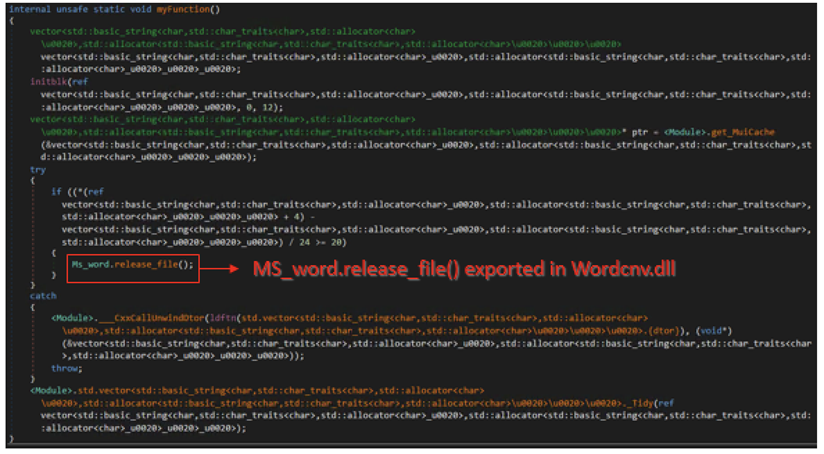Viewport: 824px width, 454px height.
Task: Click the throw; statement
Action: point(64,367)
